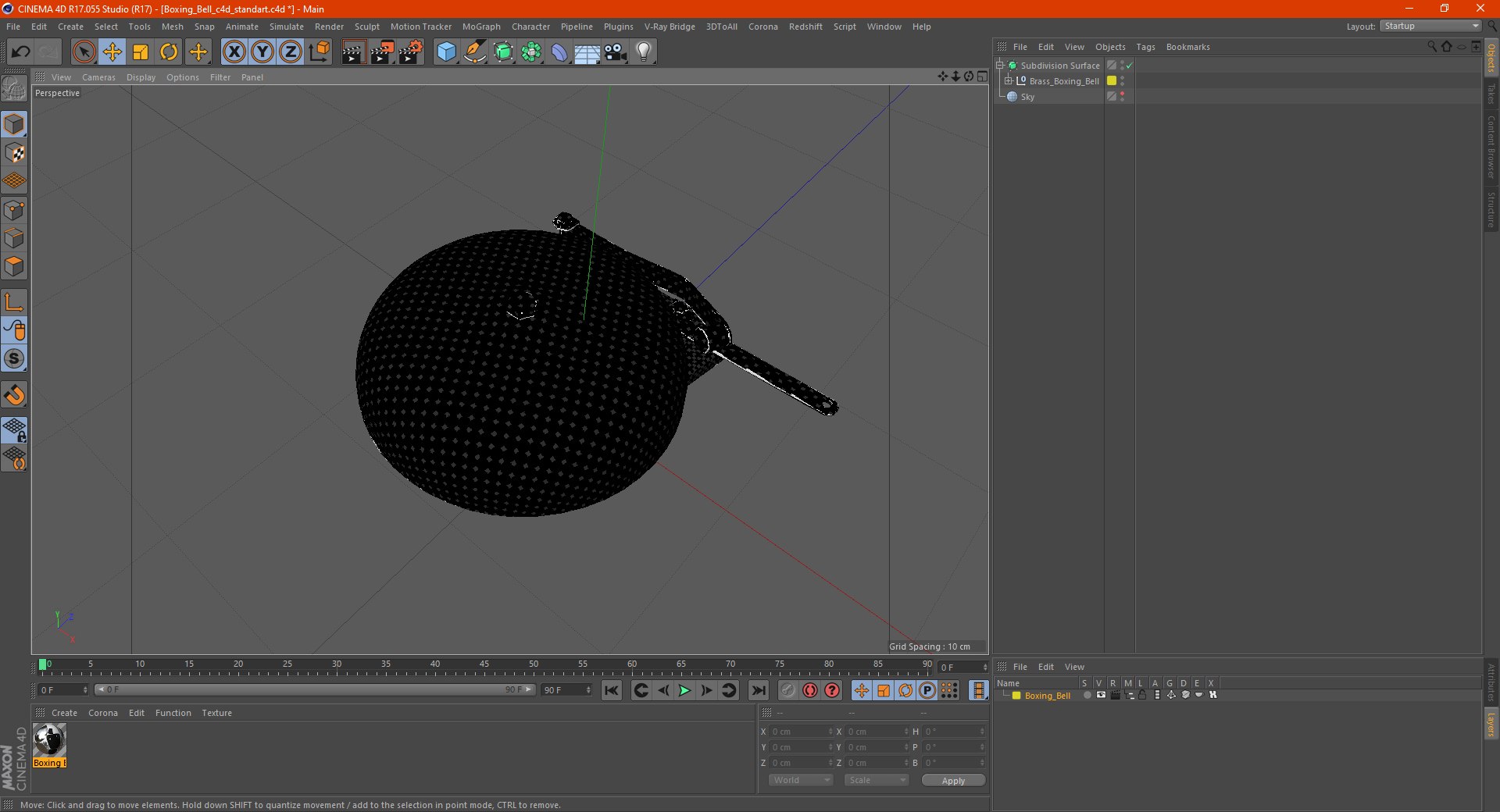Open the Layout Startup dropdown
Screen dimensions: 1500x812
click(x=1431, y=26)
